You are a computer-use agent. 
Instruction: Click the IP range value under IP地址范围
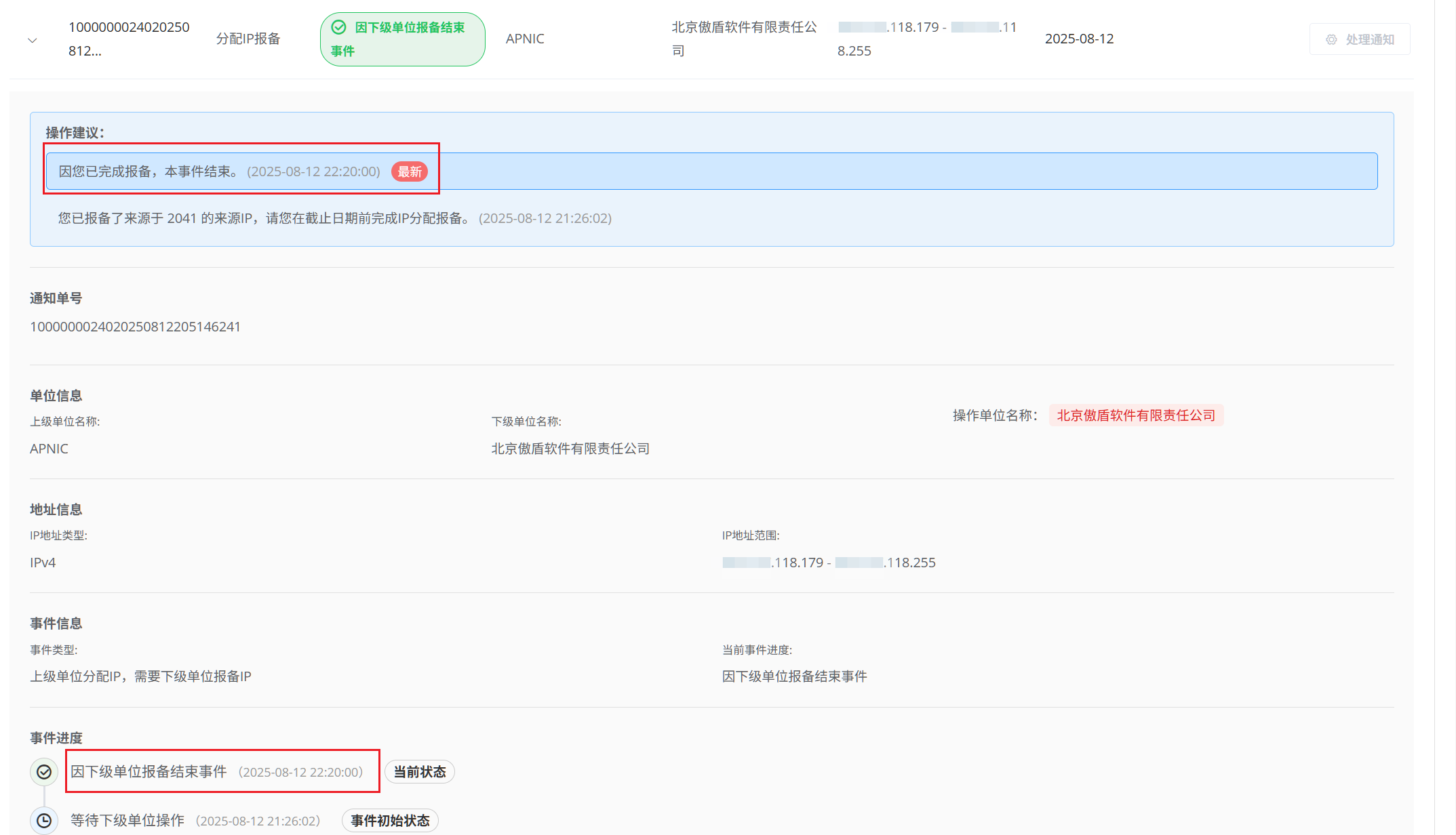click(x=829, y=563)
